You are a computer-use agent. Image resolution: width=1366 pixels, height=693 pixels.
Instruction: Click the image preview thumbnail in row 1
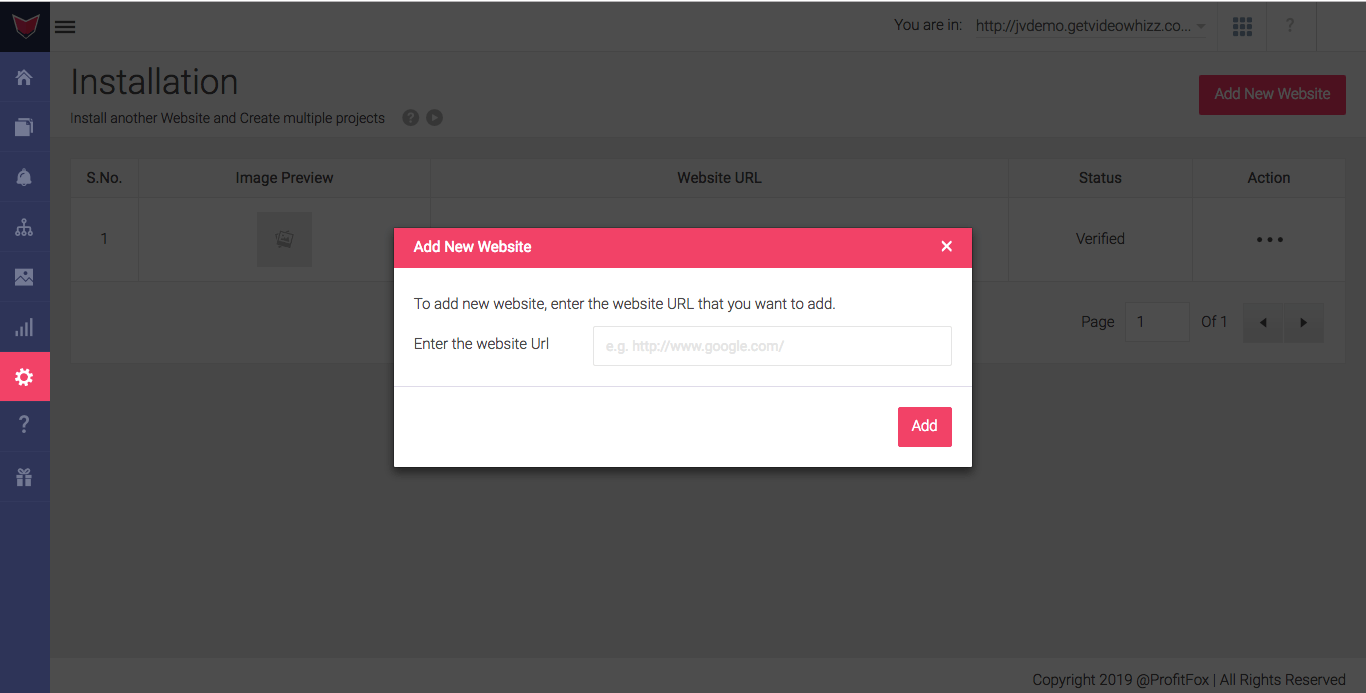tap(284, 239)
